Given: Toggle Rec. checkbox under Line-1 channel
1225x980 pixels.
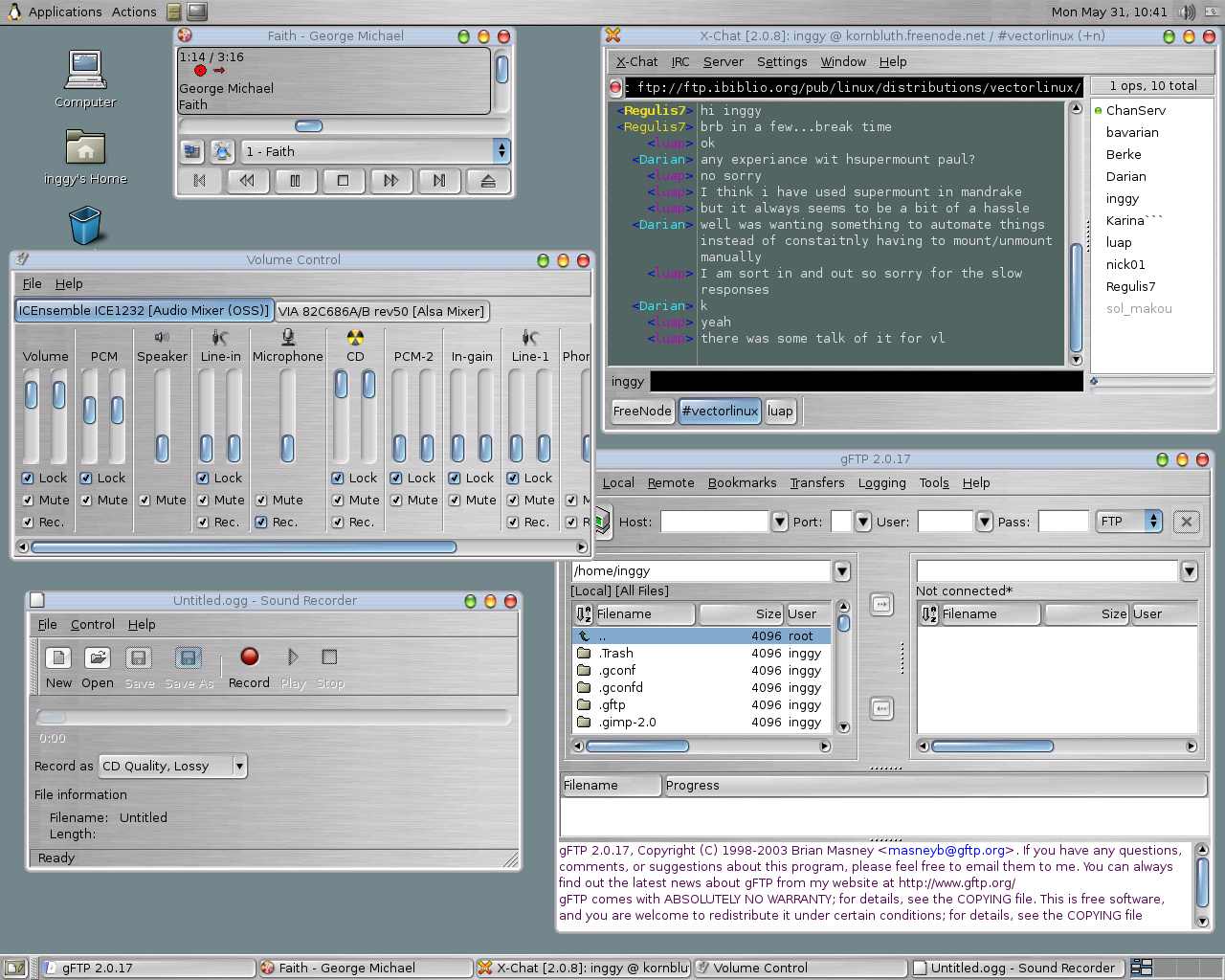Looking at the screenshot, I should pyautogui.click(x=513, y=522).
